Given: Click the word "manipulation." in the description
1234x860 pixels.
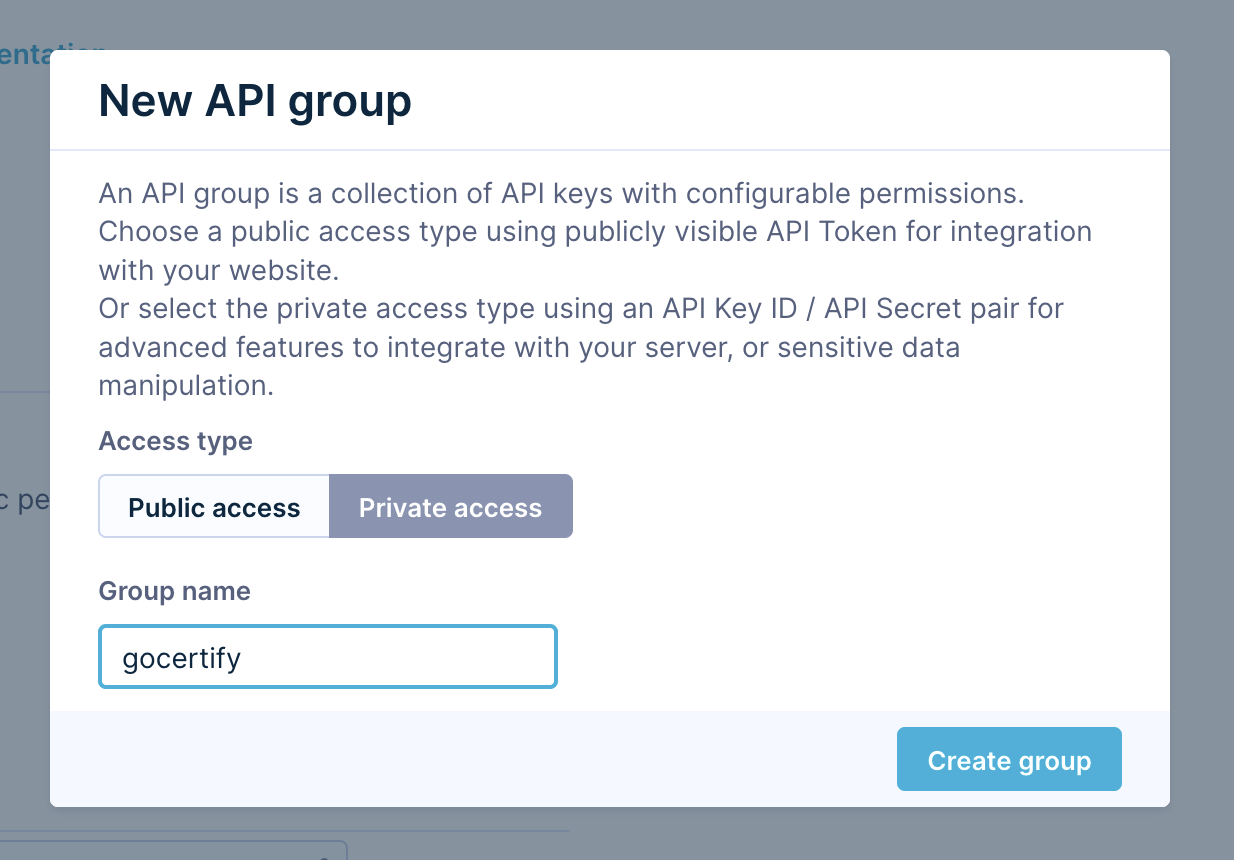Looking at the screenshot, I should 186,386.
